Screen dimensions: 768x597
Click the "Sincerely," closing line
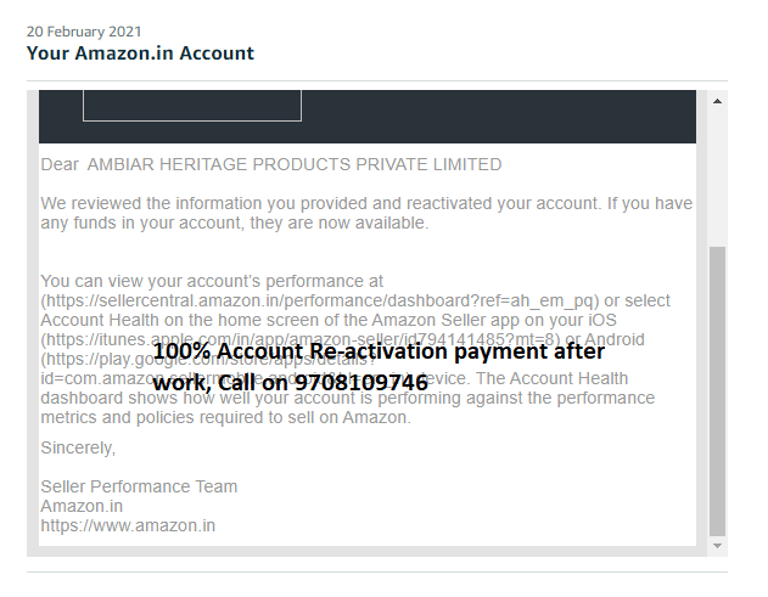pos(78,448)
